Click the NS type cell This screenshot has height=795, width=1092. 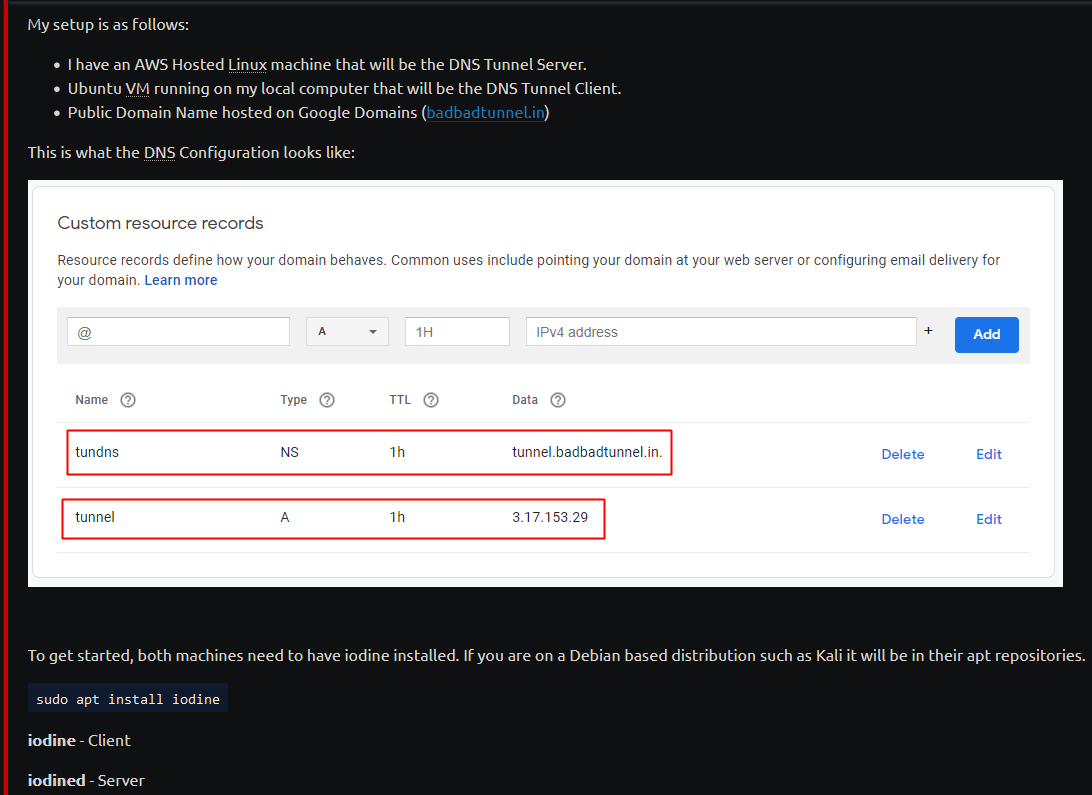[x=290, y=452]
